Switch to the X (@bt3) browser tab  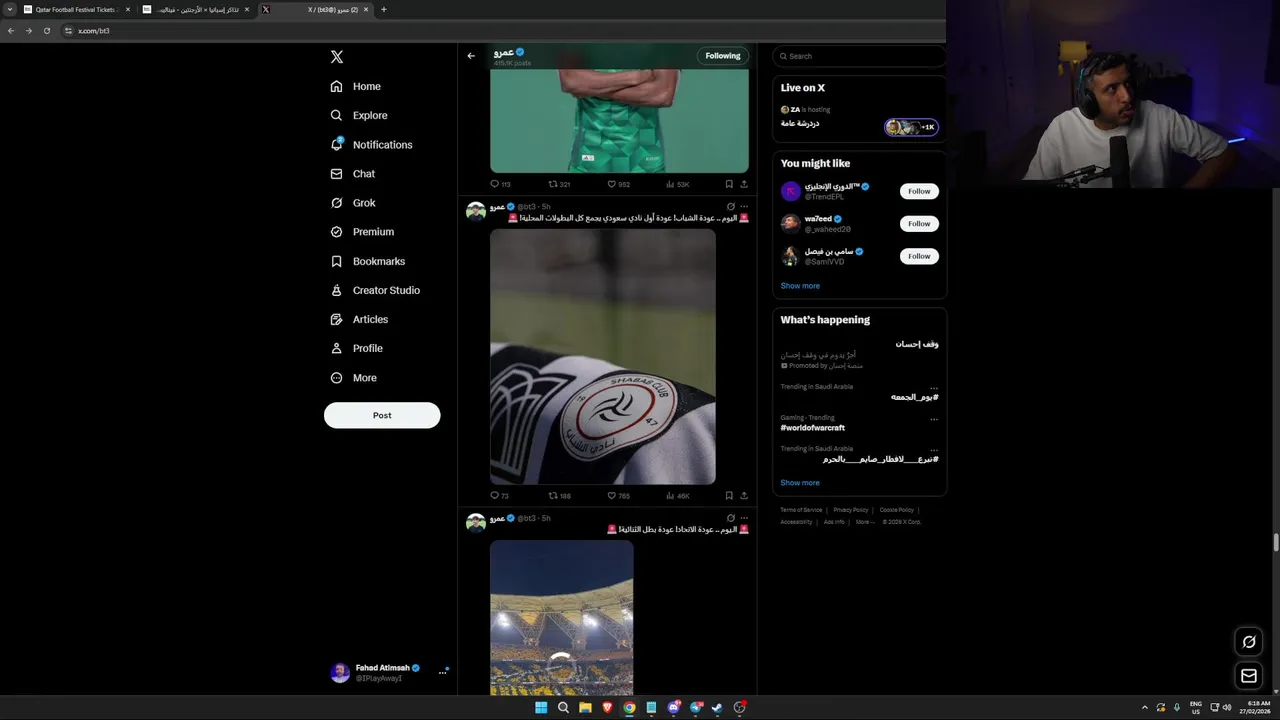tap(316, 10)
